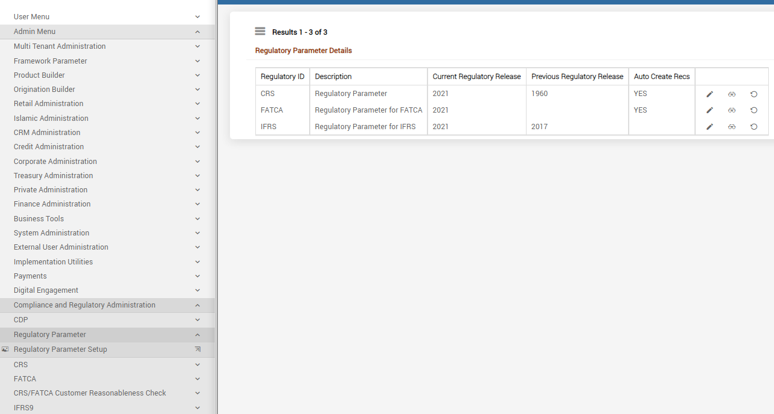This screenshot has height=414, width=774.
Task: Click the edit pencil for the IFRS row
Action: tap(709, 127)
